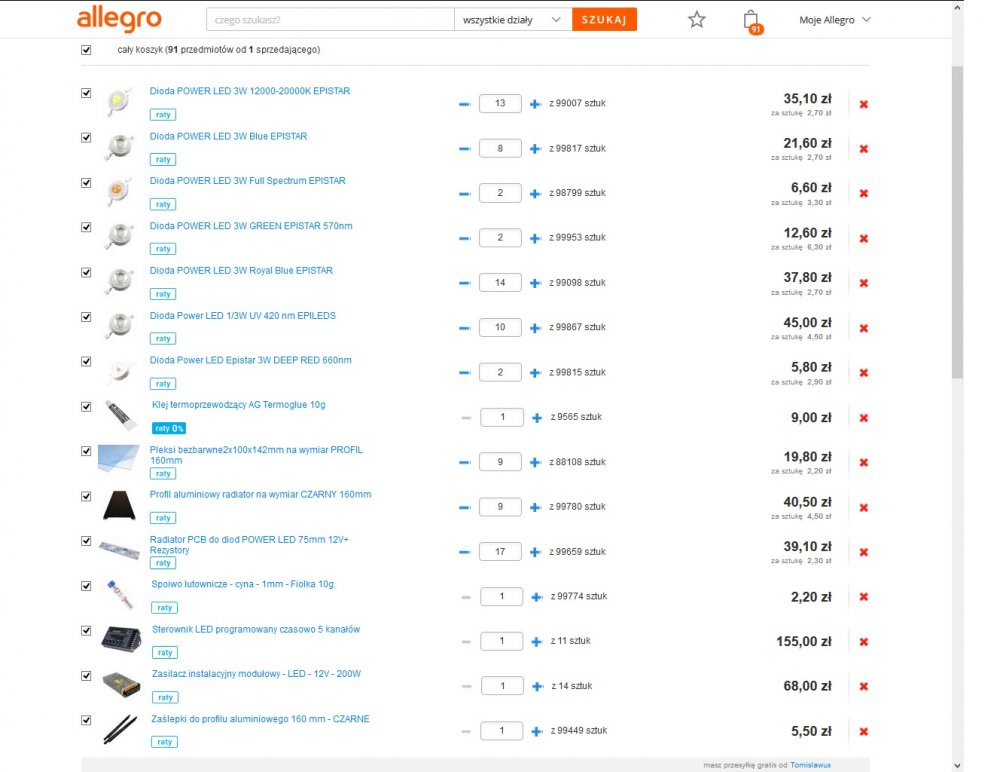Add one more Radiator PCB 75mm unit
Screen dimensions: 1000x772
tap(535, 552)
